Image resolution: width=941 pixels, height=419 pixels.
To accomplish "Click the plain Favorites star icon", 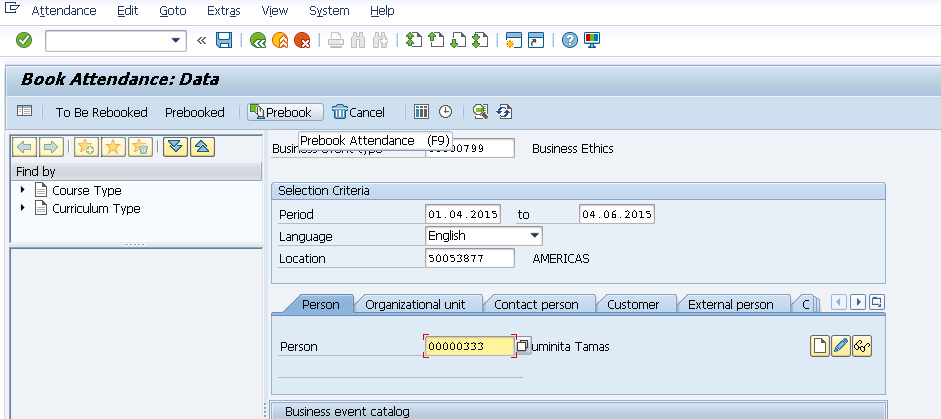I will click(x=113, y=147).
